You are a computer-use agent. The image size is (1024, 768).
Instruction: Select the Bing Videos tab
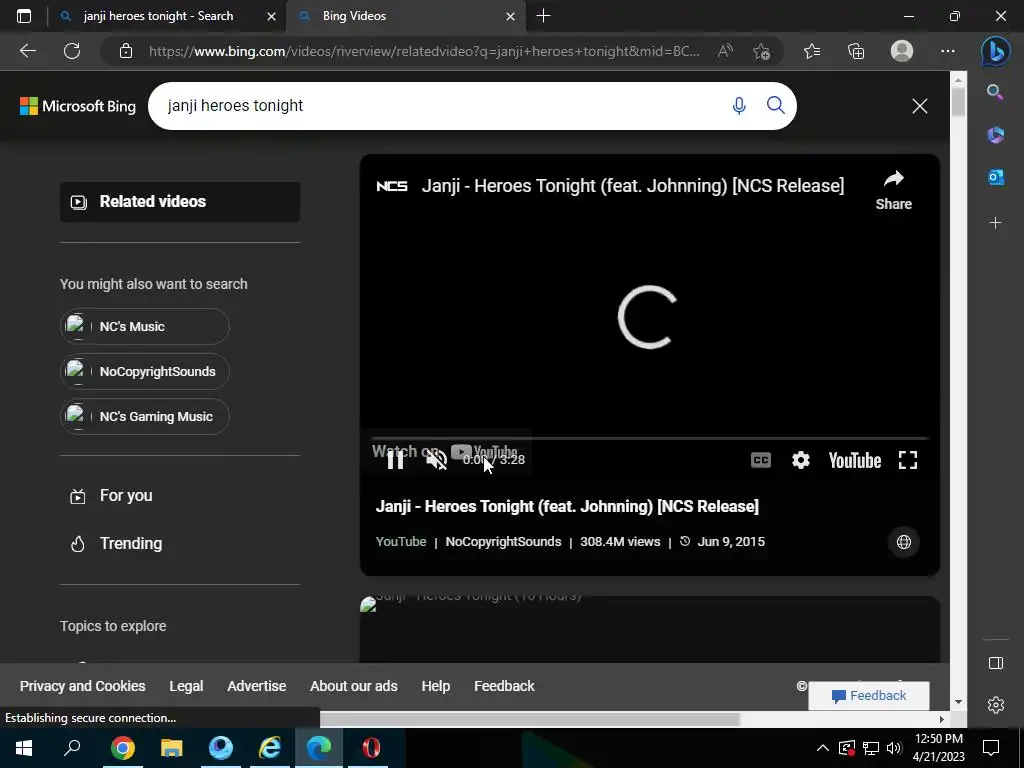(x=405, y=16)
